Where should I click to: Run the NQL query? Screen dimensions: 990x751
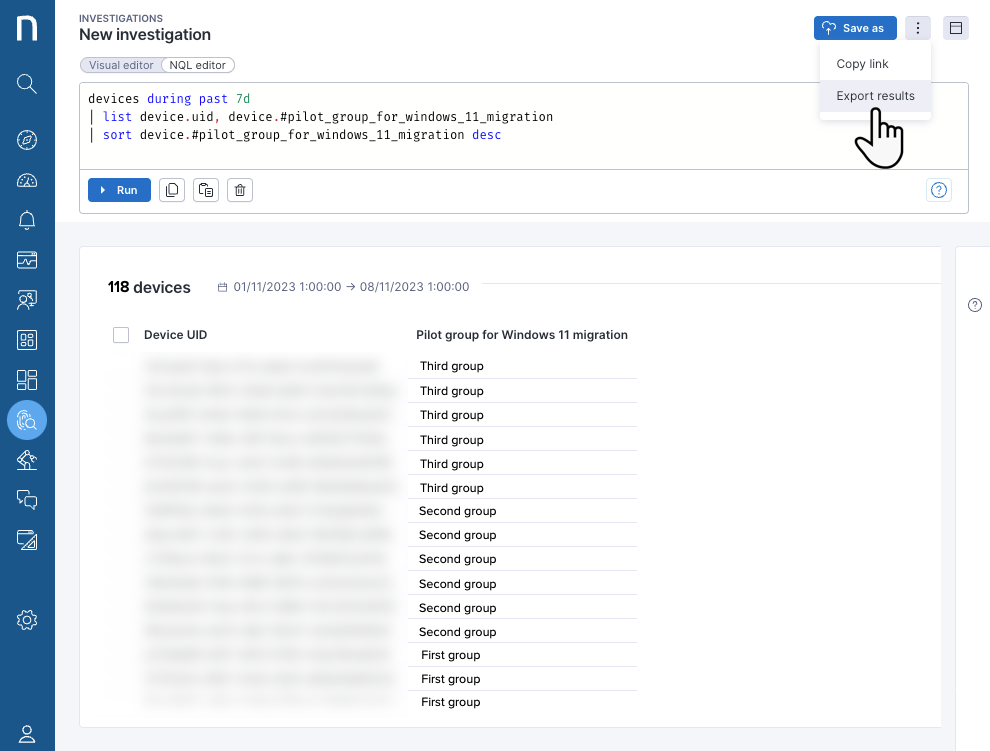(x=119, y=190)
